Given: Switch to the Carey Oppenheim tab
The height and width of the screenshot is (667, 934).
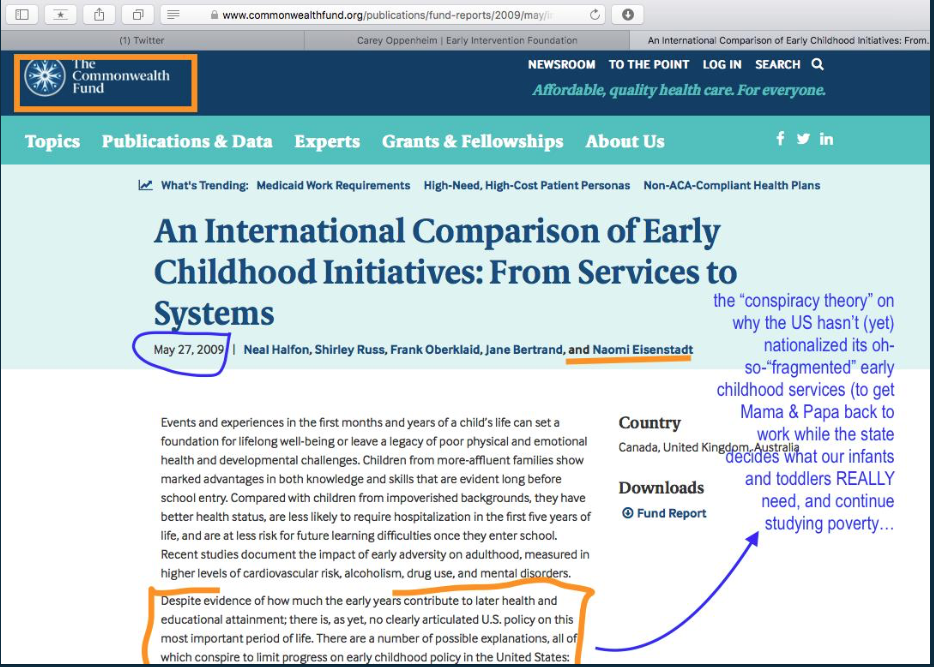Looking at the screenshot, I should coord(467,41).
